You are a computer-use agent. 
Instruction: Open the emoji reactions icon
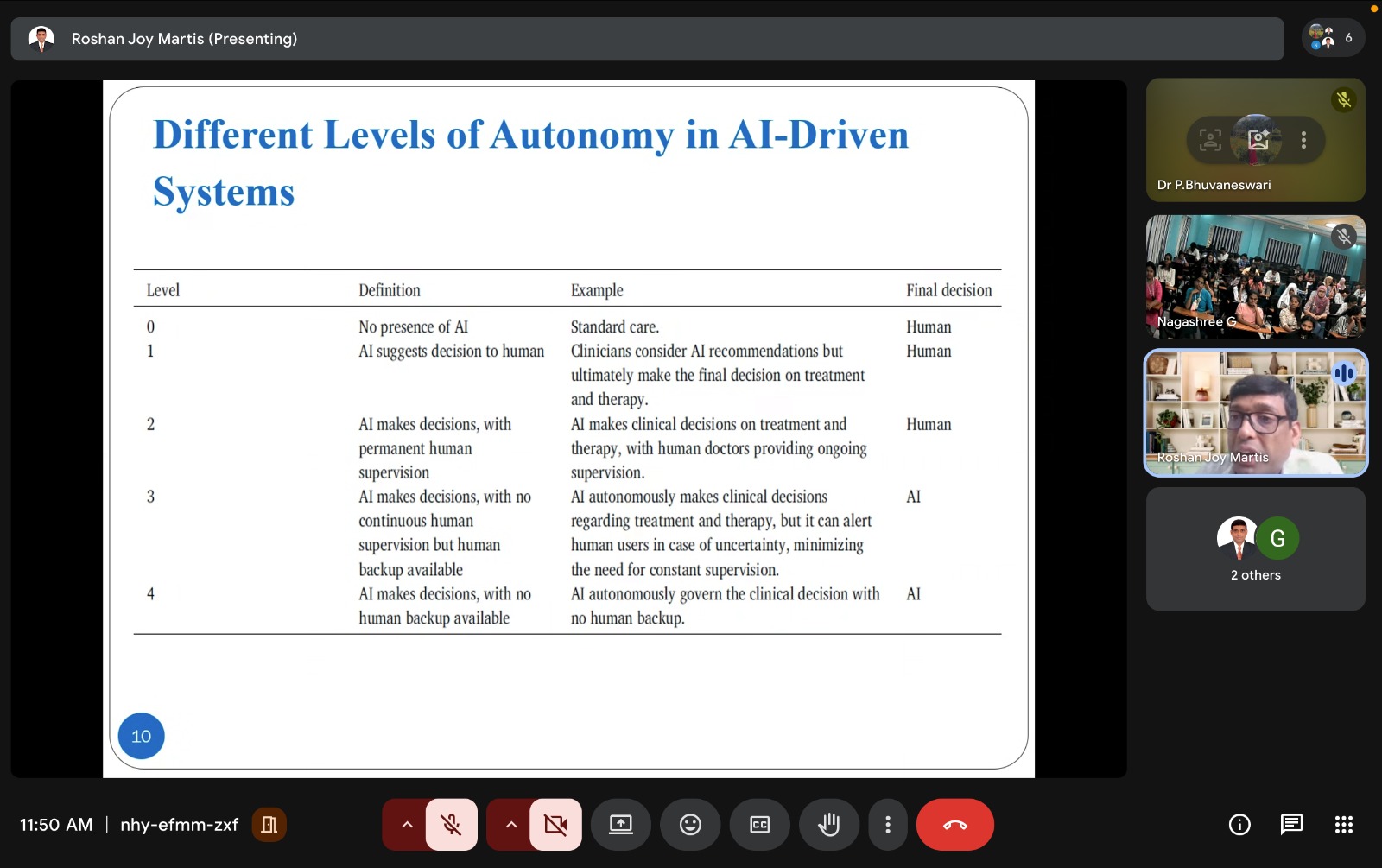690,825
